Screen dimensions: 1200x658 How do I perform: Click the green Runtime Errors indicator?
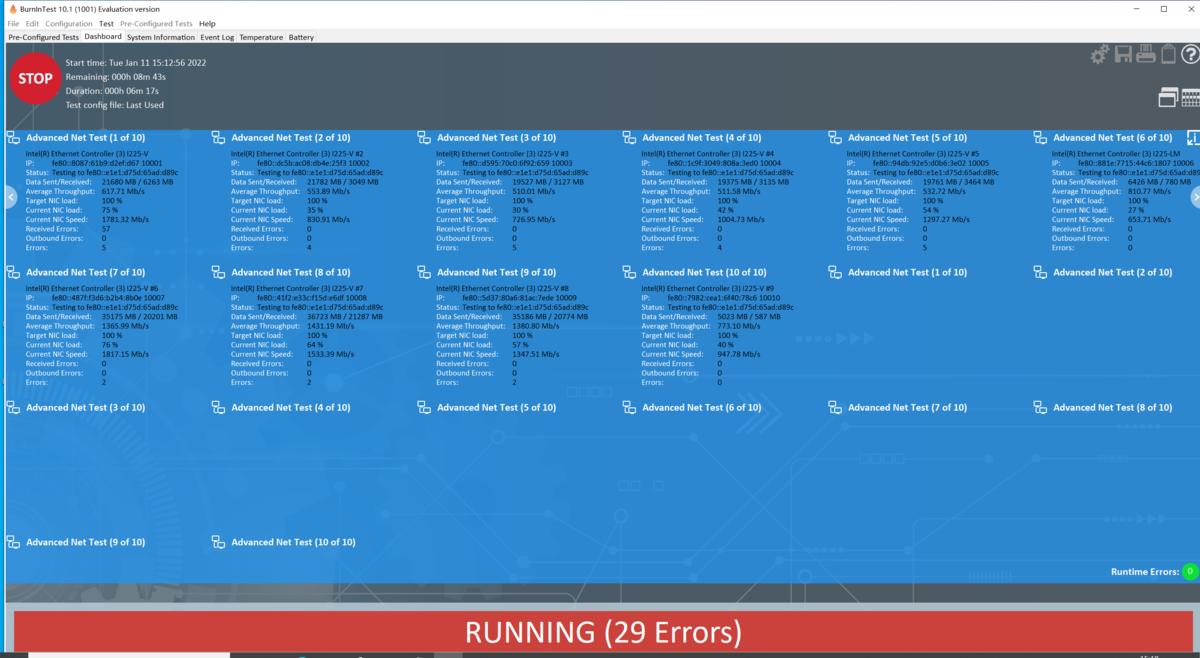point(1189,572)
